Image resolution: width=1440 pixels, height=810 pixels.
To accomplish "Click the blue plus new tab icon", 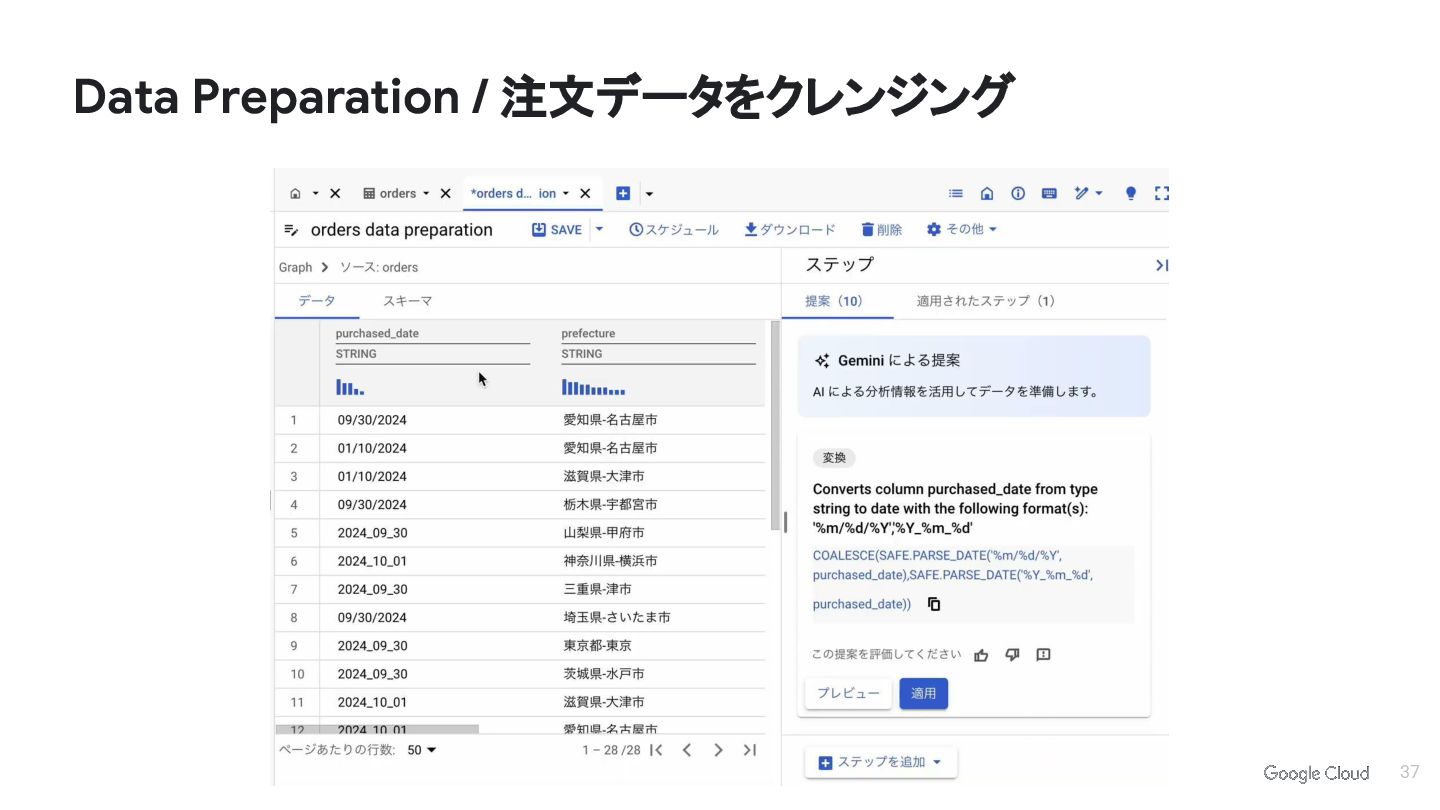I will coord(623,194).
